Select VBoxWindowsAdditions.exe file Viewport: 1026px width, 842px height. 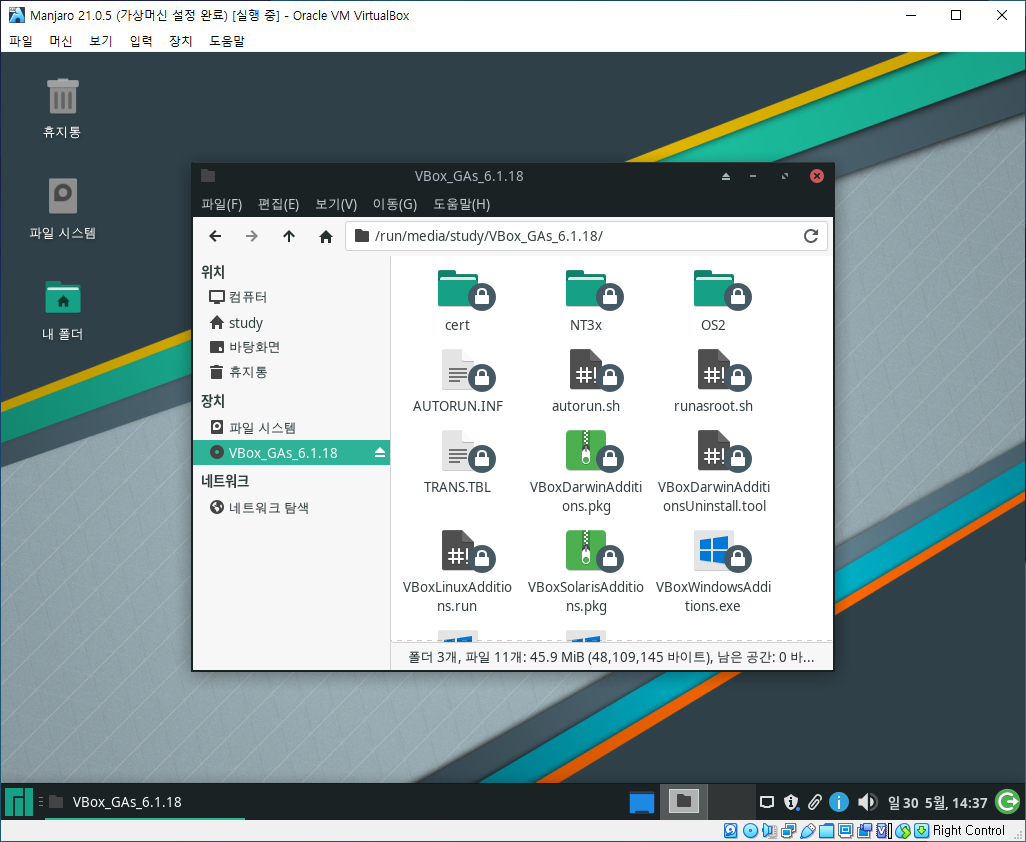tap(714, 572)
